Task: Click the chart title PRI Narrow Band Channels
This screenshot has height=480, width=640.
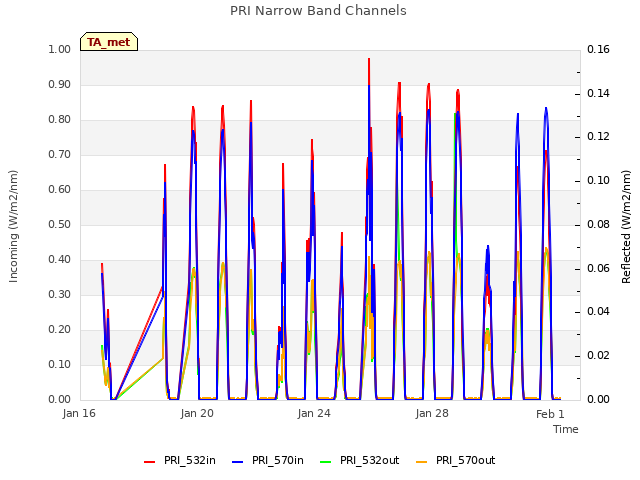Action: click(318, 11)
